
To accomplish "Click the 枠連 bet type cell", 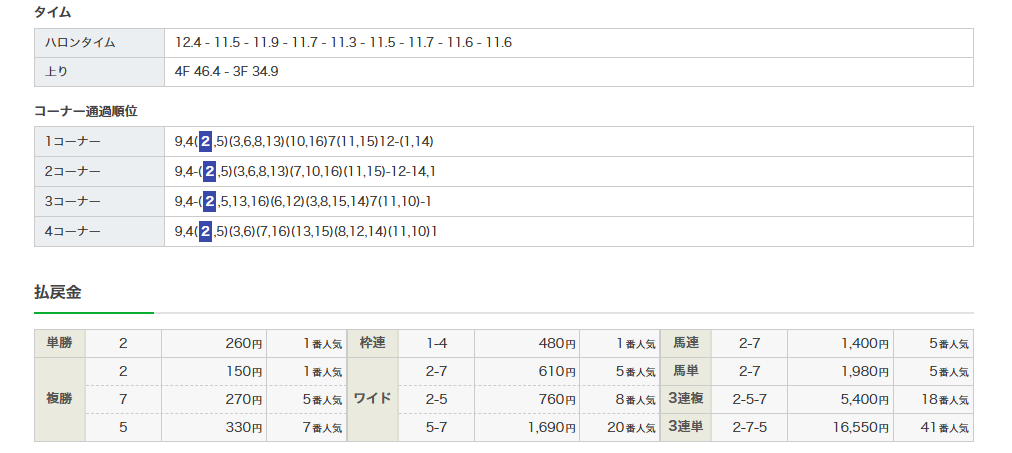I will 372,343.
